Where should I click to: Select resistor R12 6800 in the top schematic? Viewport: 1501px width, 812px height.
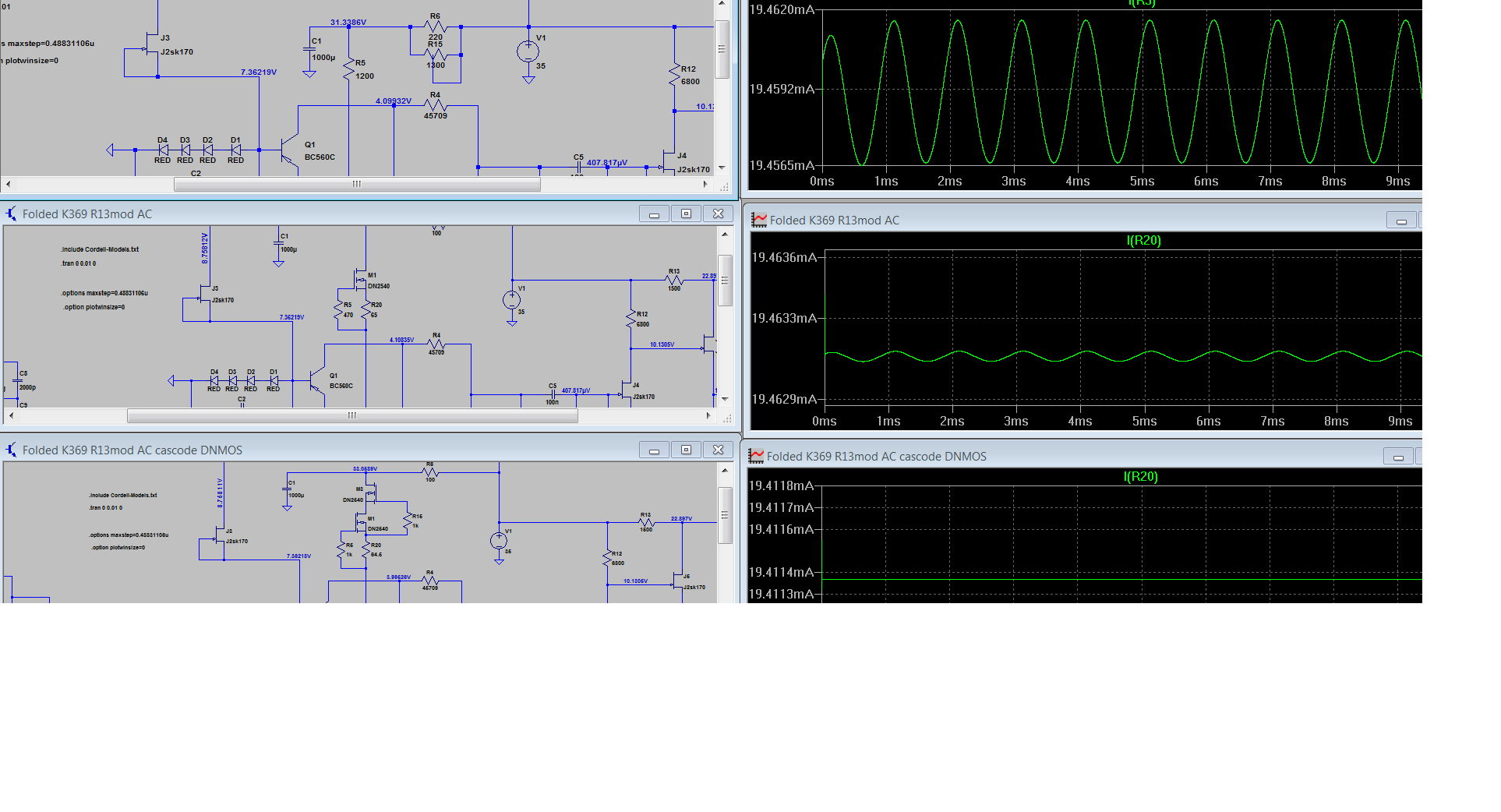click(674, 75)
